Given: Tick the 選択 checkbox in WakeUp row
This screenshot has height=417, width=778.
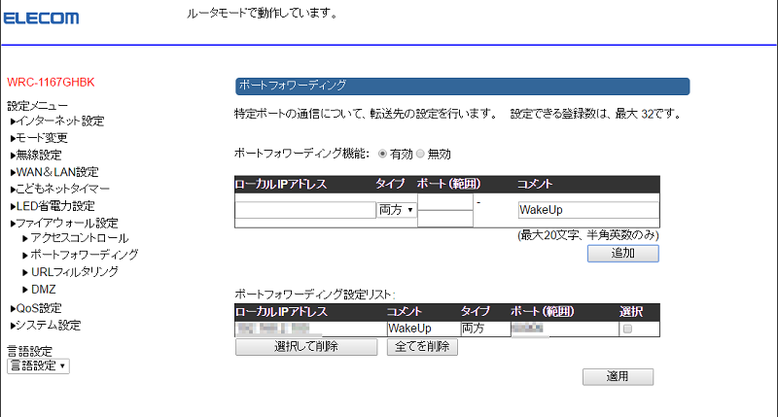Looking at the screenshot, I should coord(628,329).
